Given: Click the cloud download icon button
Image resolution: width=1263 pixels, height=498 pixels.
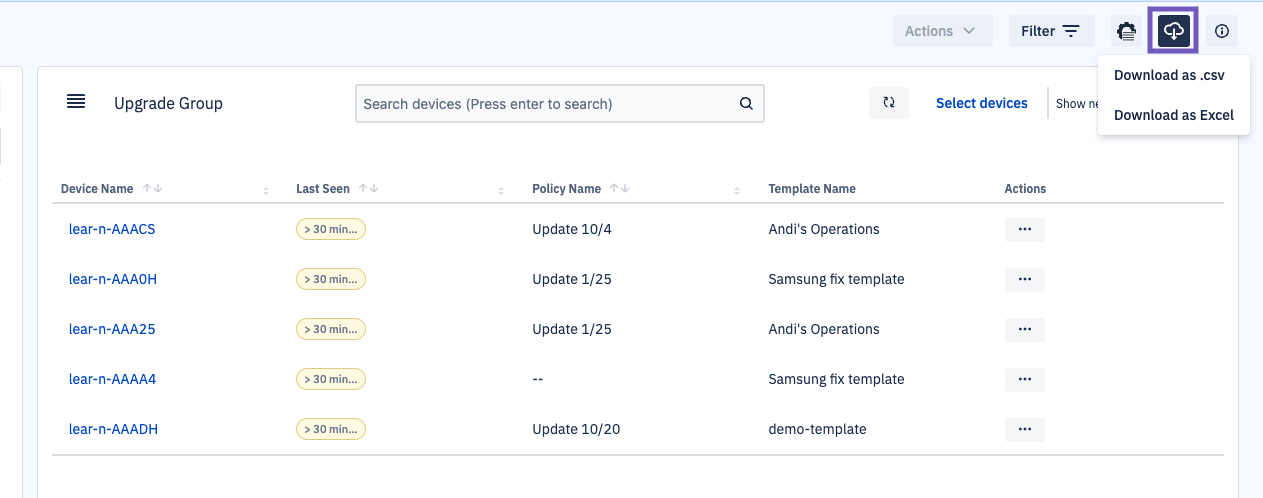Looking at the screenshot, I should [1174, 31].
